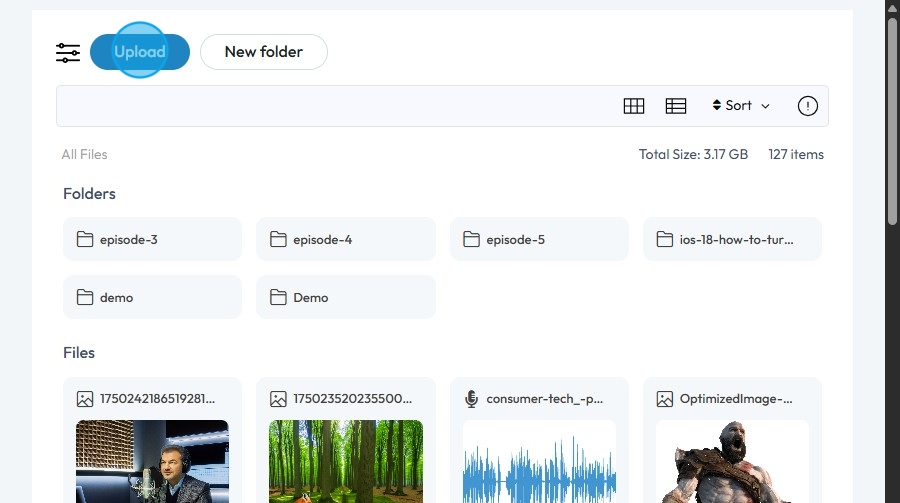
Task: Select file name consumer-tech_-p...
Action: point(545,399)
